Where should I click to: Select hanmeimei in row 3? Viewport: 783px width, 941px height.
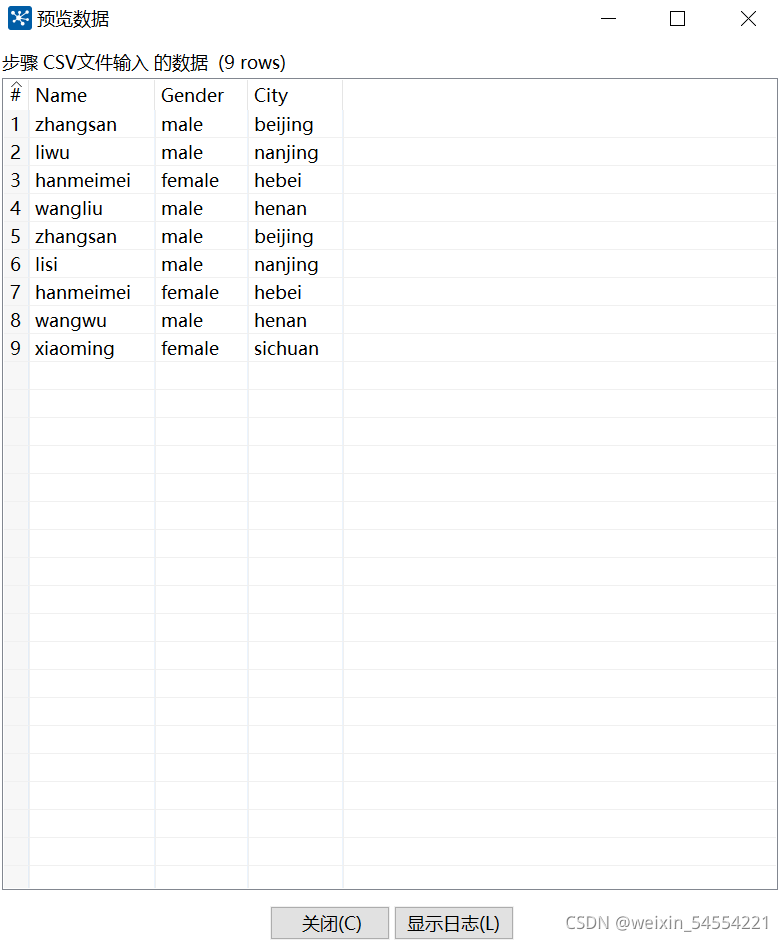pos(92,180)
